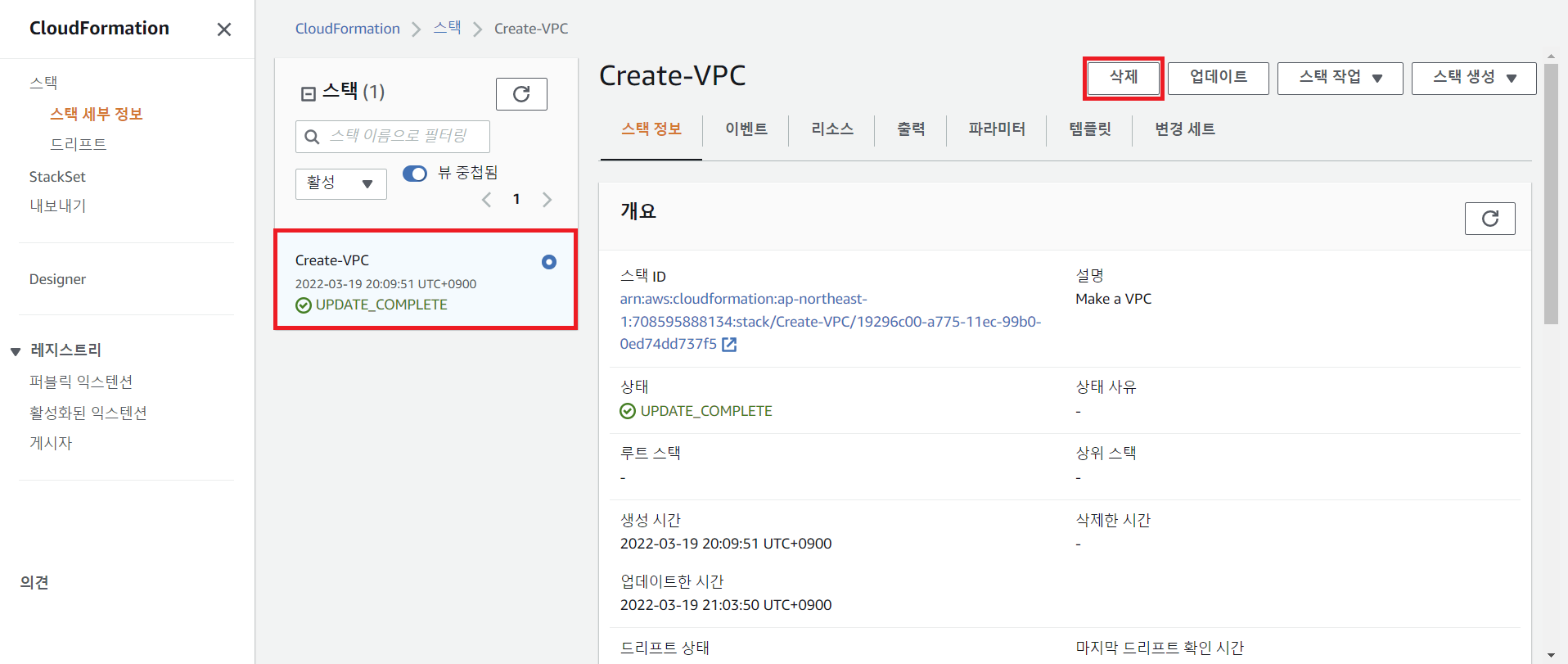Screen dimensions: 1568x664
Task: Click the scrollbar down arrow
Action: tap(1551, 656)
